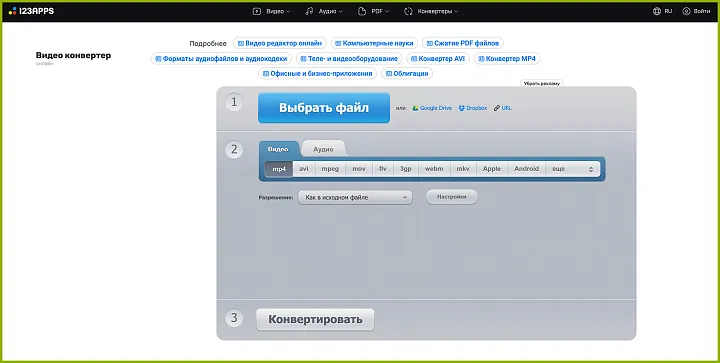Select mp4 output format
This screenshot has width=720, height=363.
pos(279,169)
